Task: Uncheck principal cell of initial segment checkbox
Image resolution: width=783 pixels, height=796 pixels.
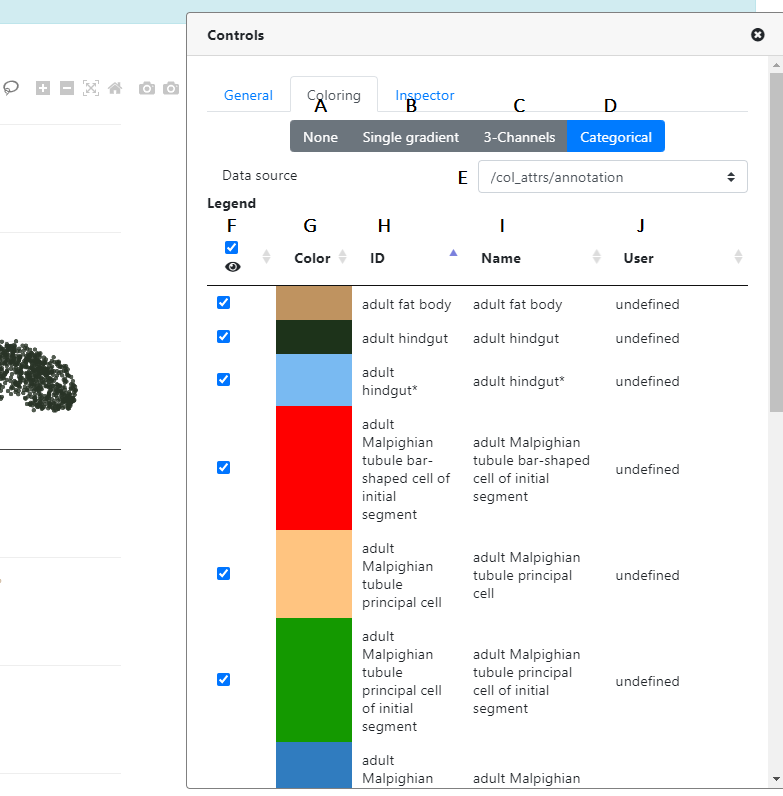Action: pyautogui.click(x=223, y=680)
